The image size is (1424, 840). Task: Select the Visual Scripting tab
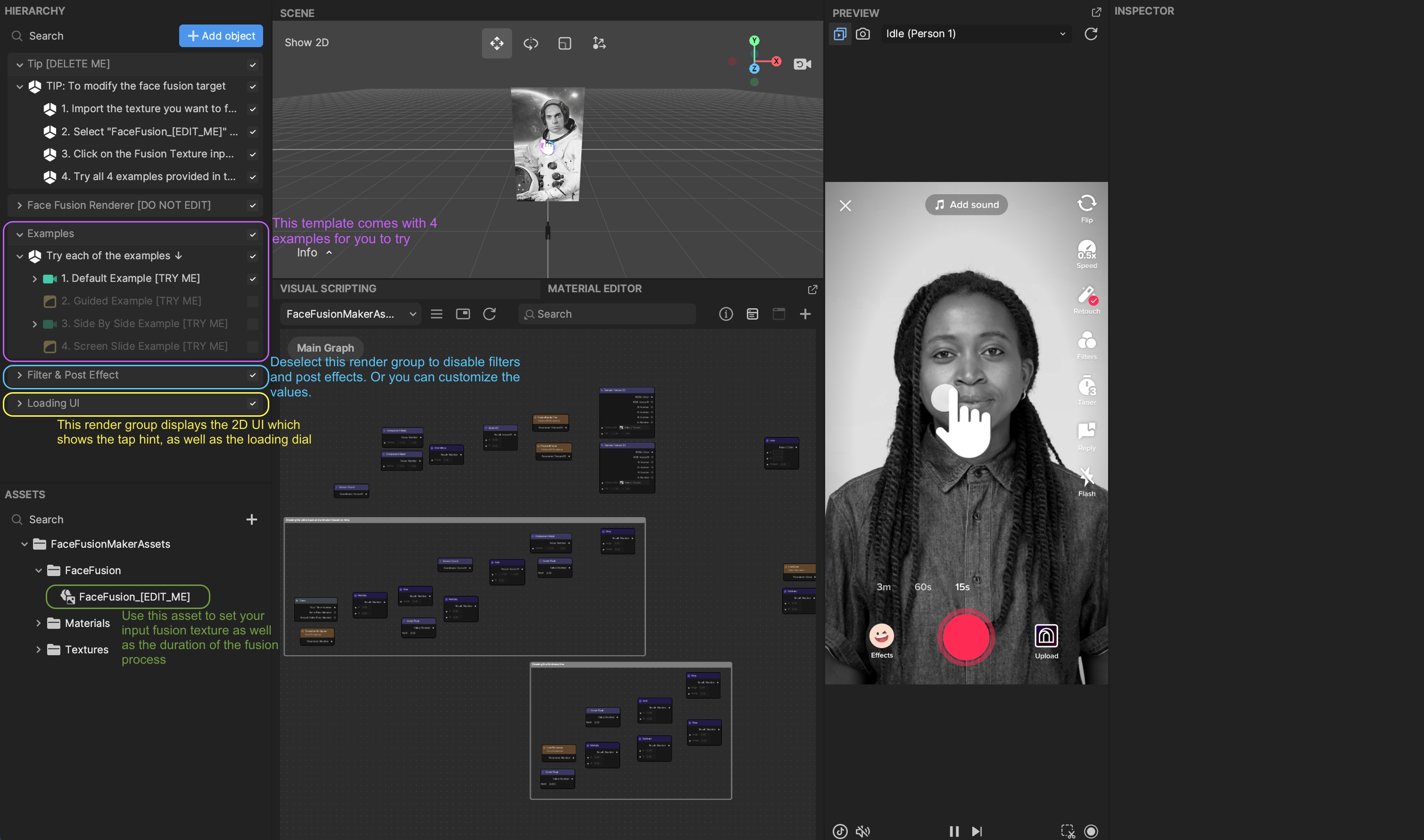pyautogui.click(x=329, y=288)
